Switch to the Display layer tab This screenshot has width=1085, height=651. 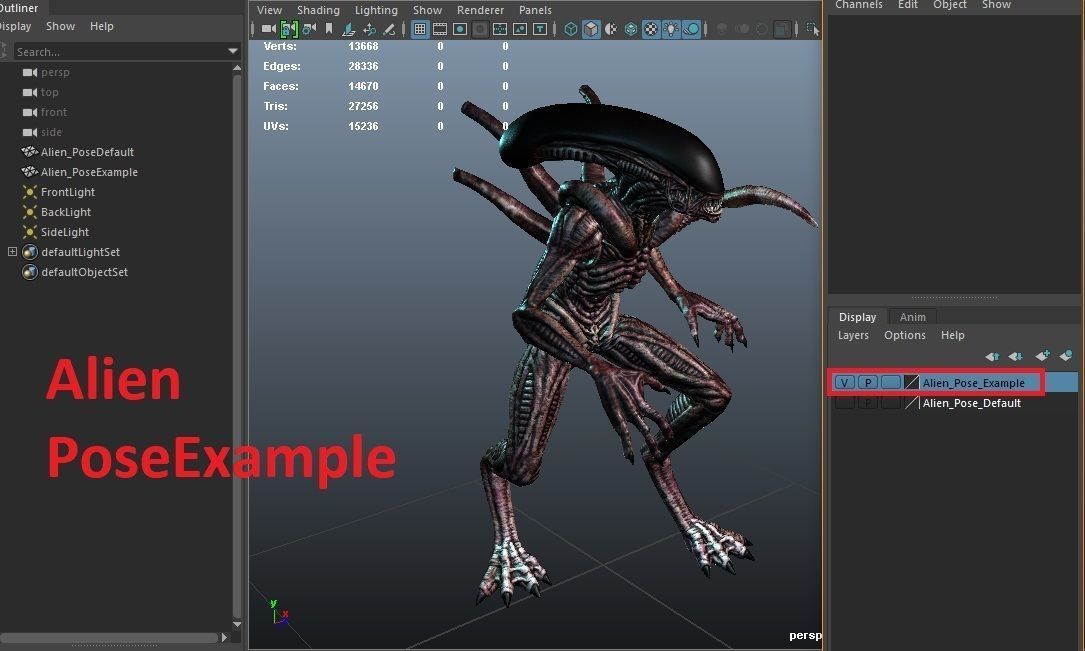coord(857,317)
